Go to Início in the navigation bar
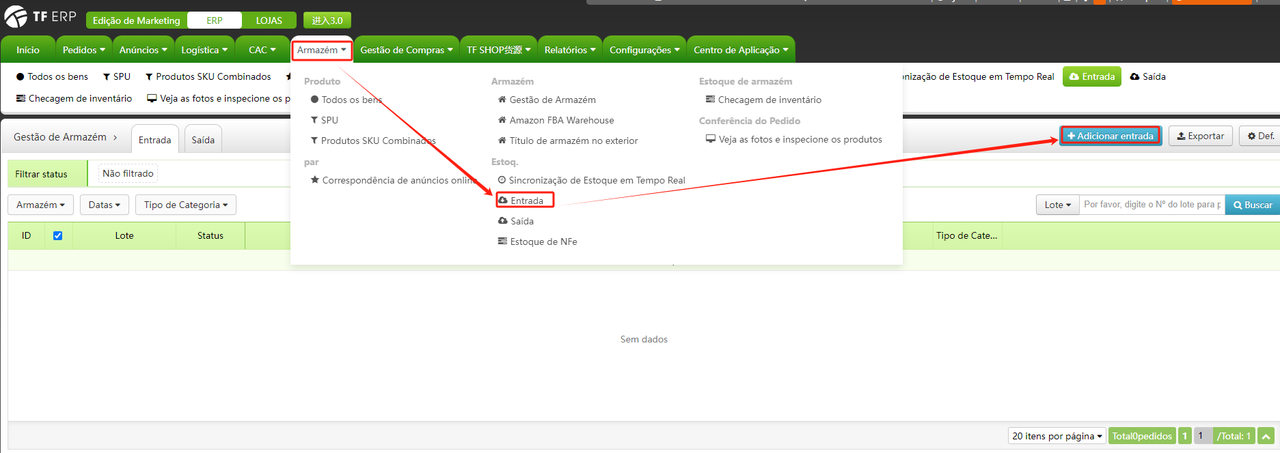The image size is (1280, 453). 28,49
